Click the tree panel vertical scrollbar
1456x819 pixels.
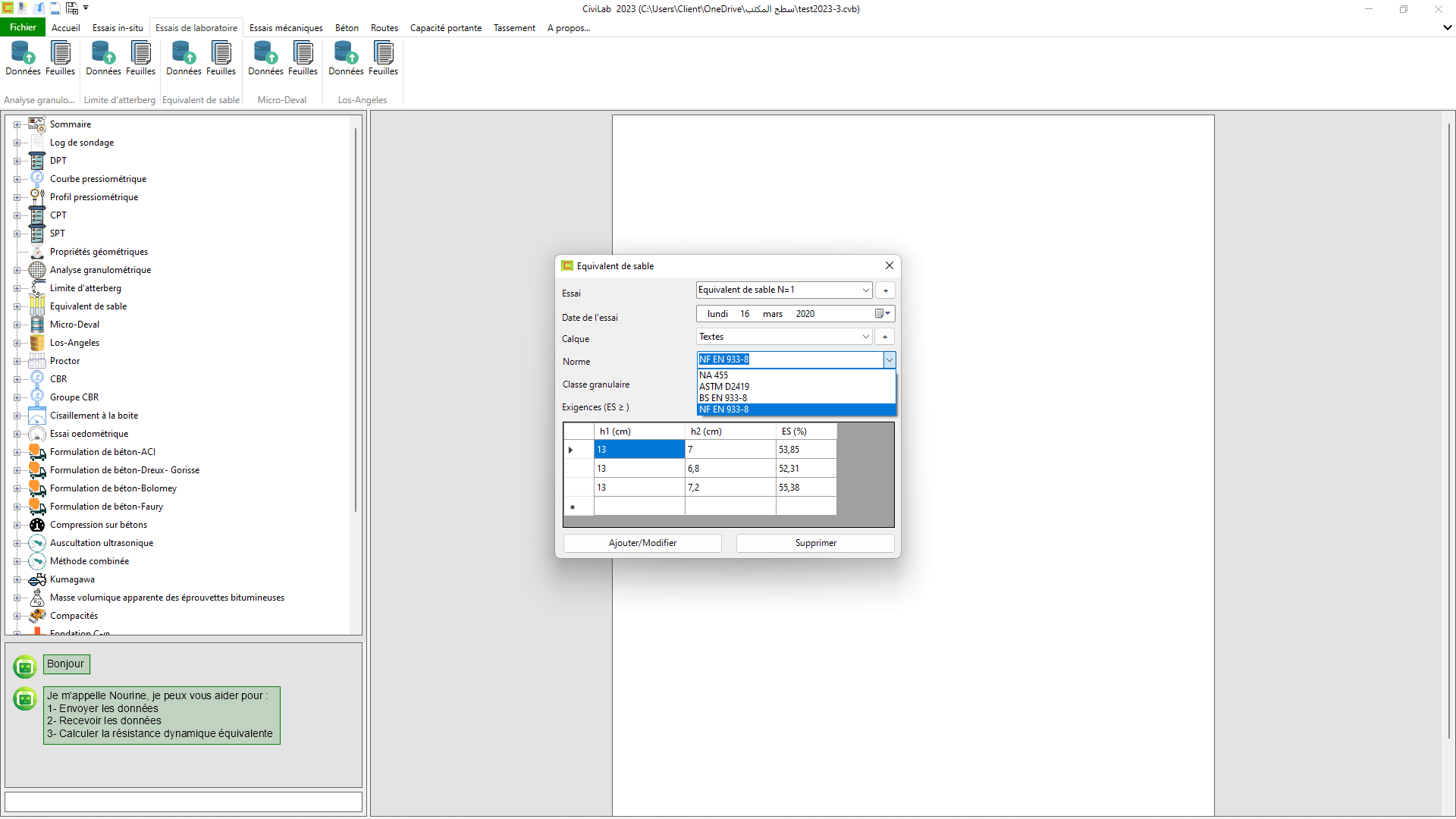[x=356, y=318]
